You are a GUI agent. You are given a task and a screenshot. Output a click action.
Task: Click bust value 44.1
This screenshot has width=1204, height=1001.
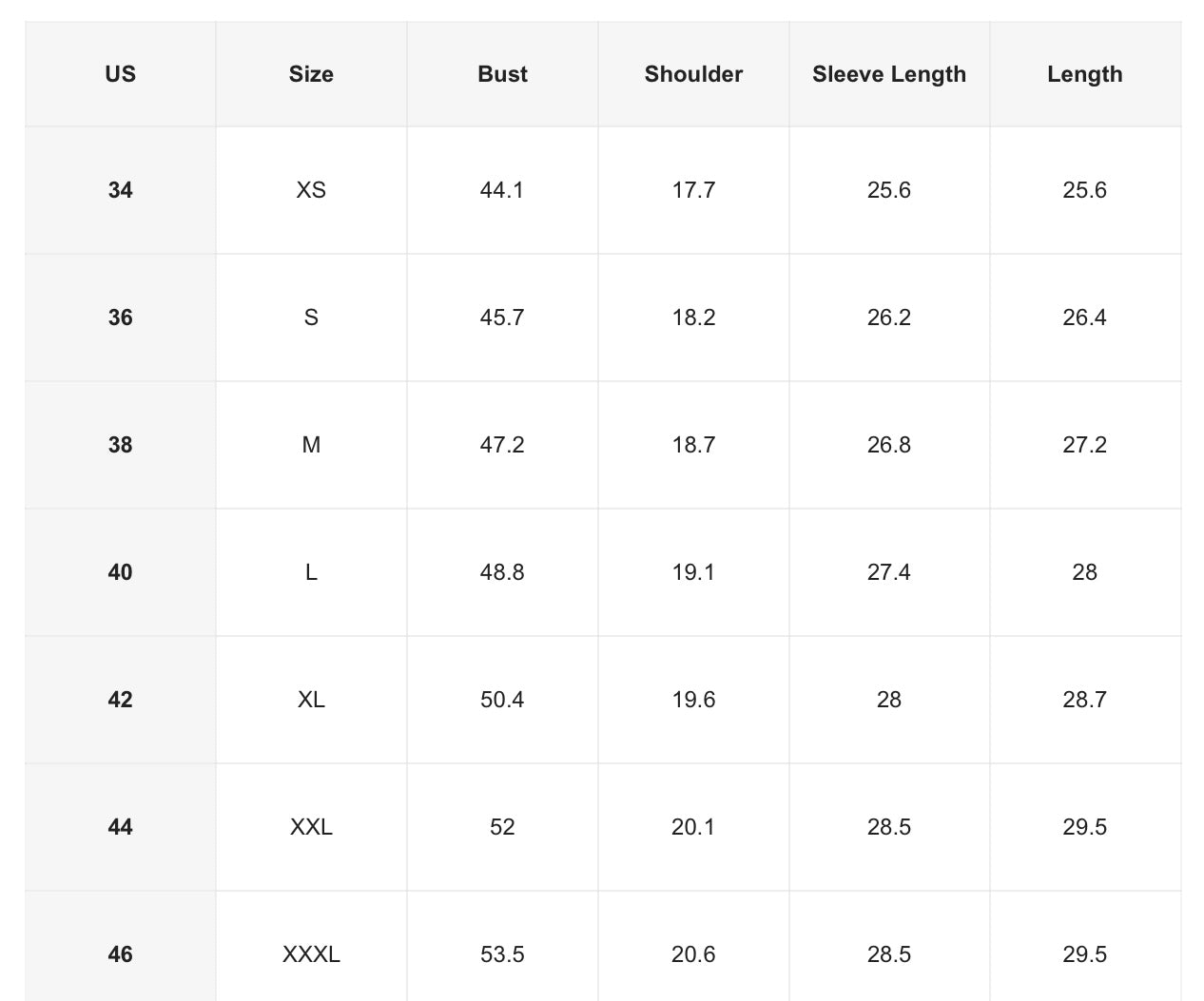(x=502, y=190)
